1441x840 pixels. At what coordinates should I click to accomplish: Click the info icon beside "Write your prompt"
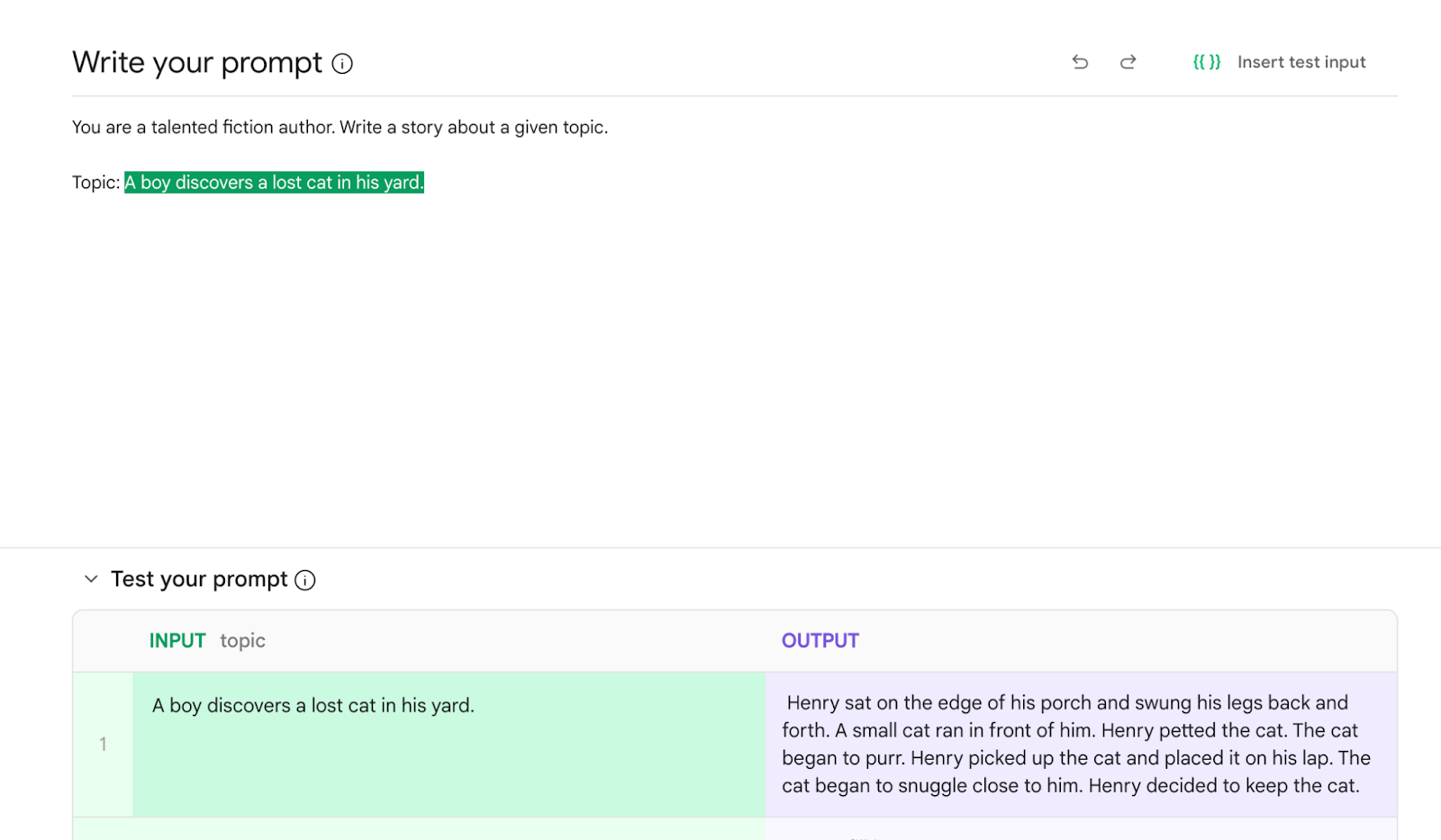coord(342,63)
